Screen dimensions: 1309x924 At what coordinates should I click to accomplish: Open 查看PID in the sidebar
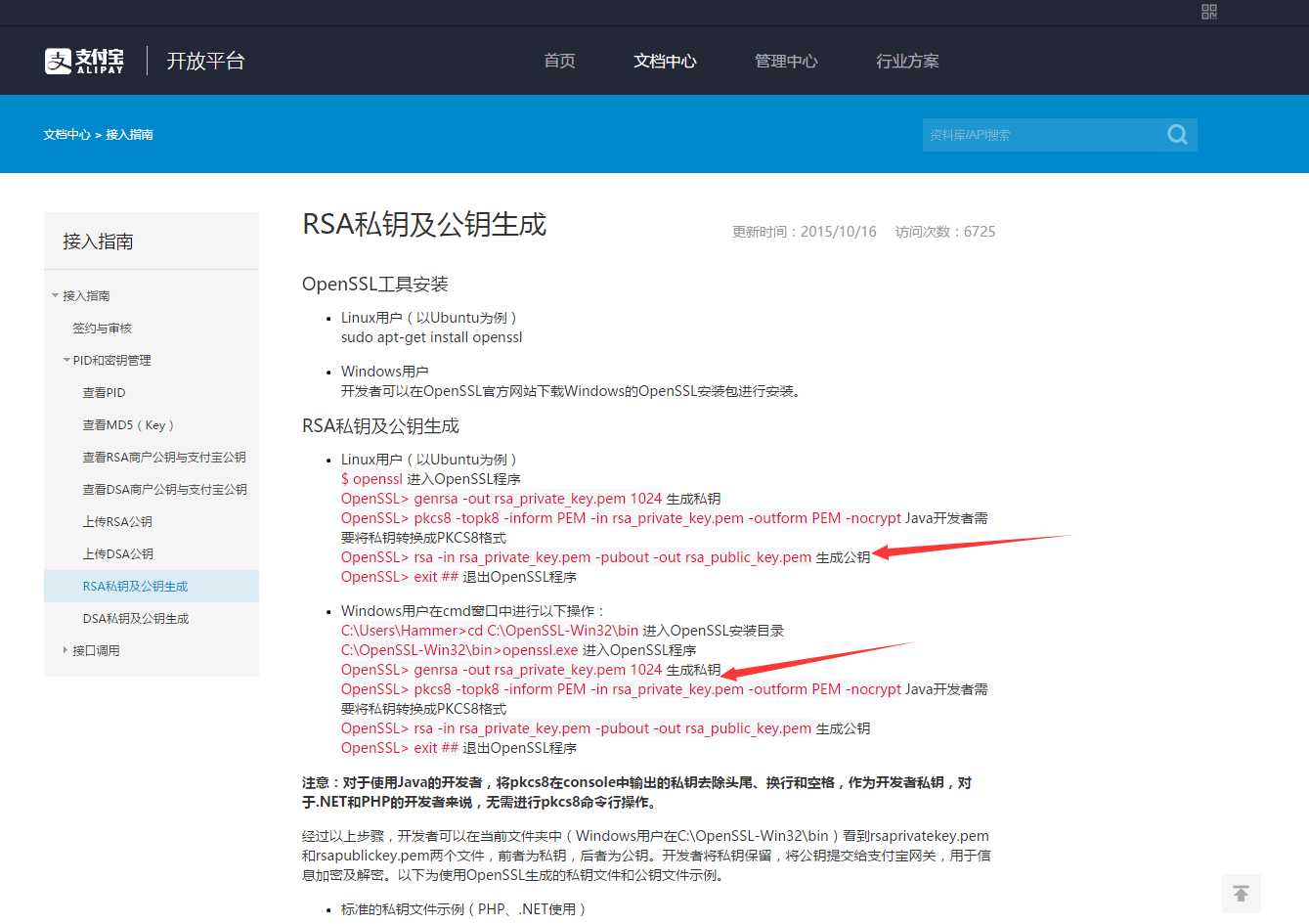click(x=104, y=392)
